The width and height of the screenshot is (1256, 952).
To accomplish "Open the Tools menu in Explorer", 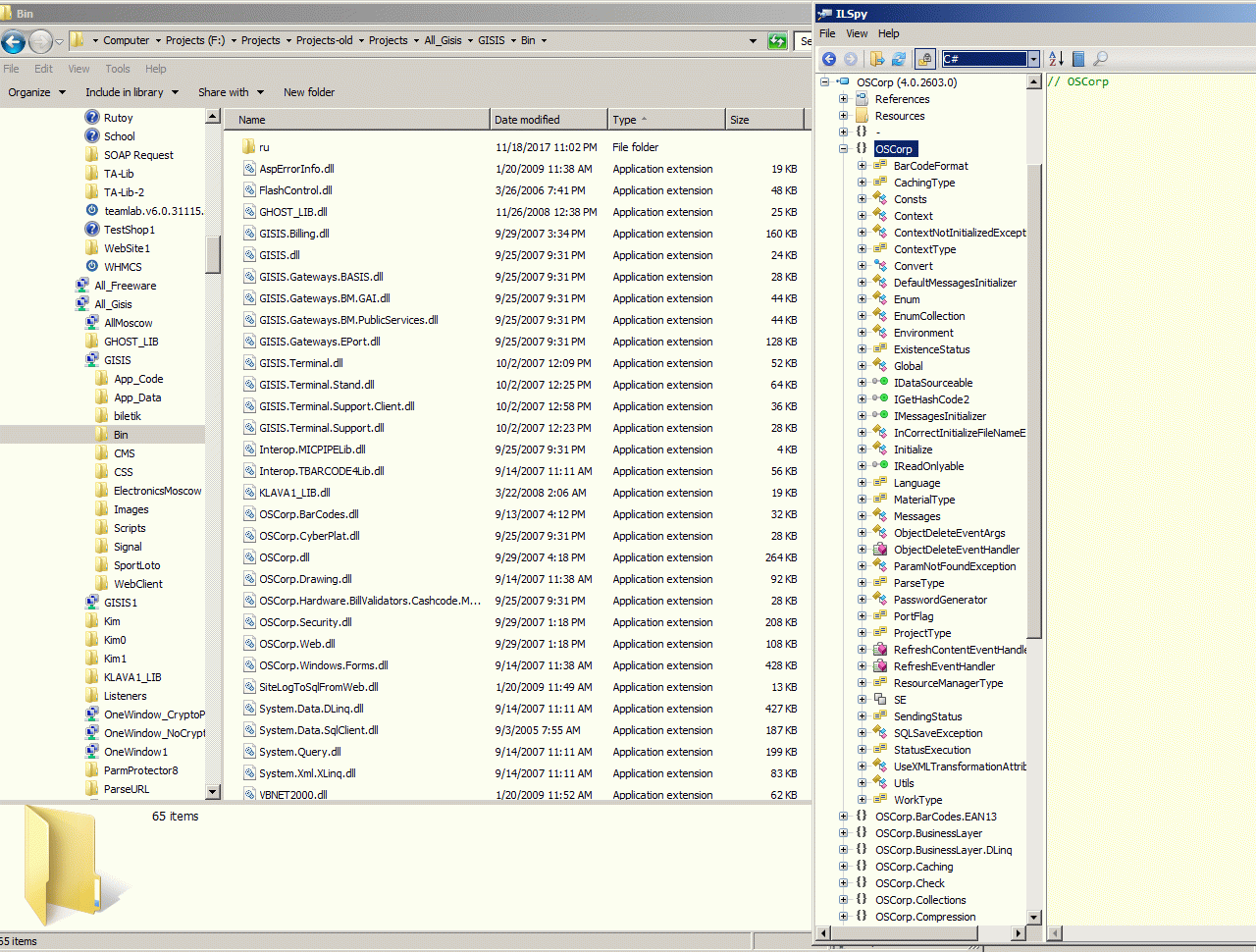I will click(x=118, y=69).
